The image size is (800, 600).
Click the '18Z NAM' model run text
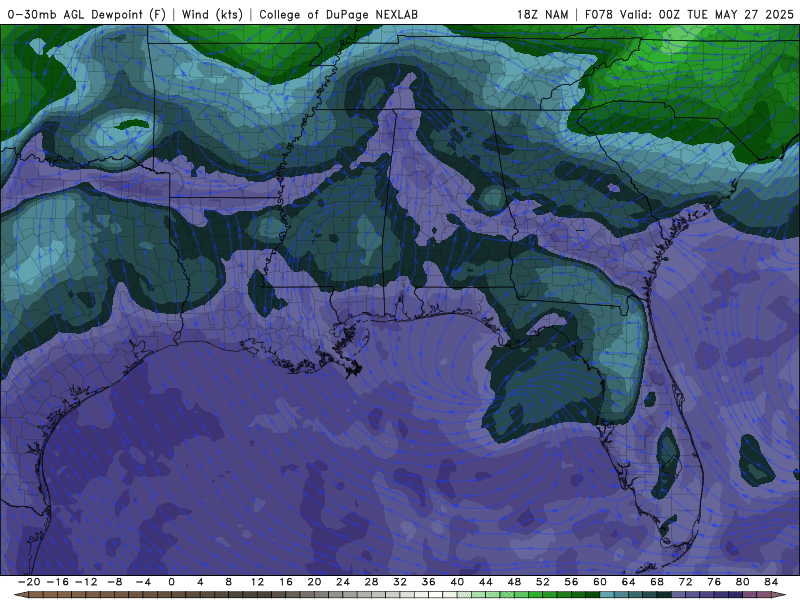click(542, 14)
